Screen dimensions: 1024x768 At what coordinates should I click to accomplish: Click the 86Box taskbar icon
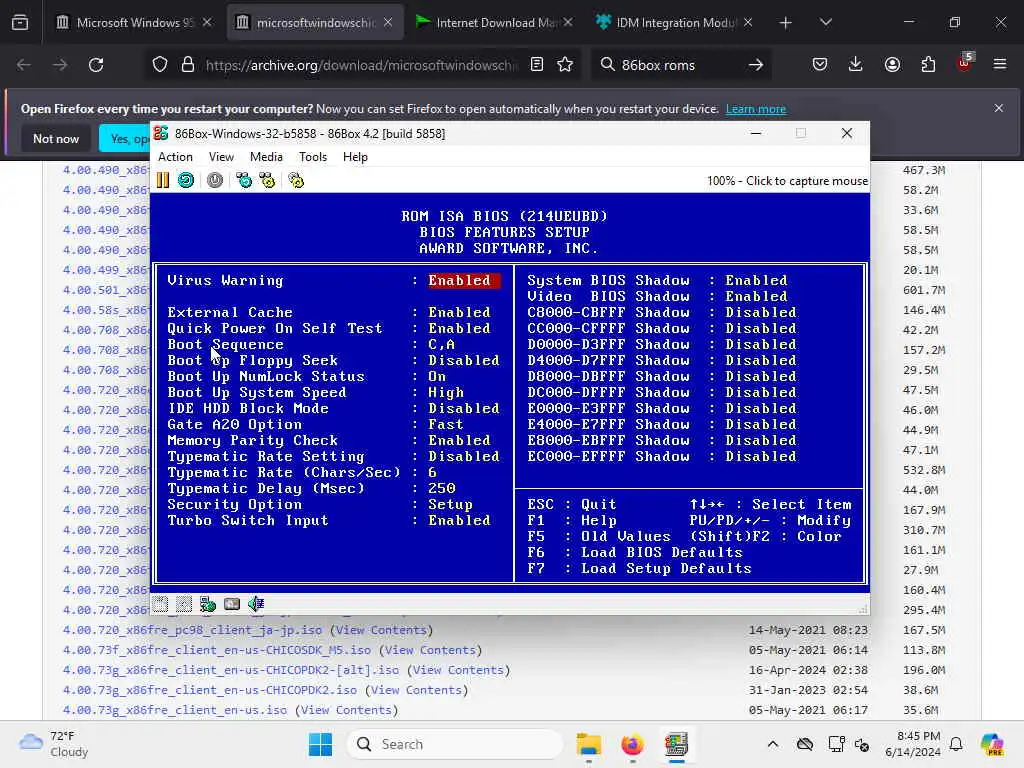(x=676, y=744)
